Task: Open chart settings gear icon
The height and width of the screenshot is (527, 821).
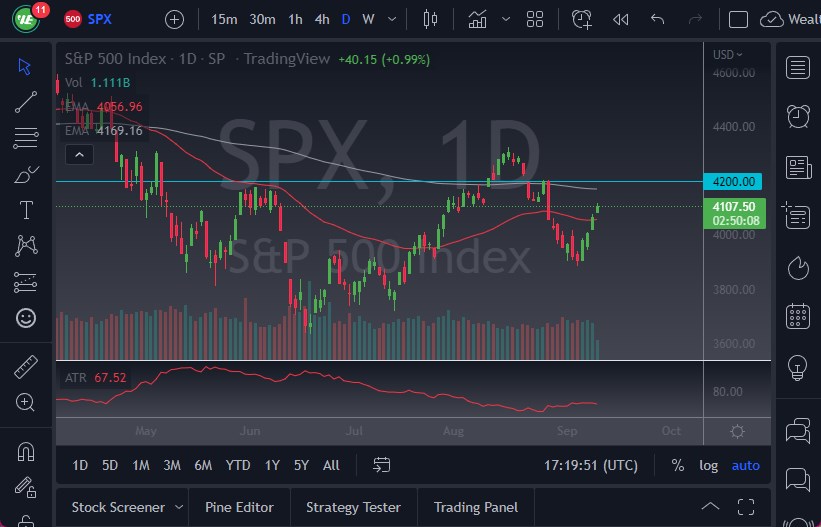Action: [x=737, y=431]
